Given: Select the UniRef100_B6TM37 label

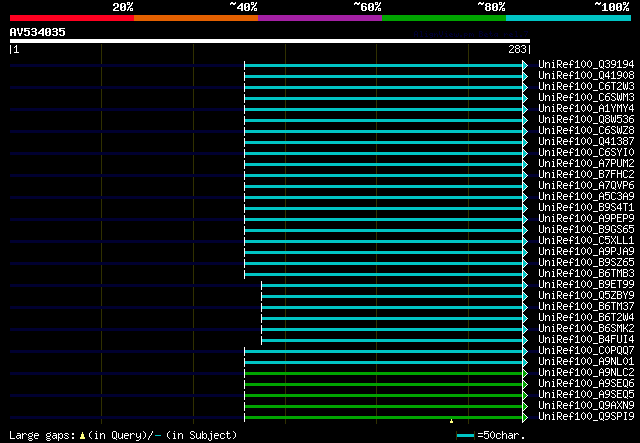Looking at the screenshot, I should coord(586,307).
